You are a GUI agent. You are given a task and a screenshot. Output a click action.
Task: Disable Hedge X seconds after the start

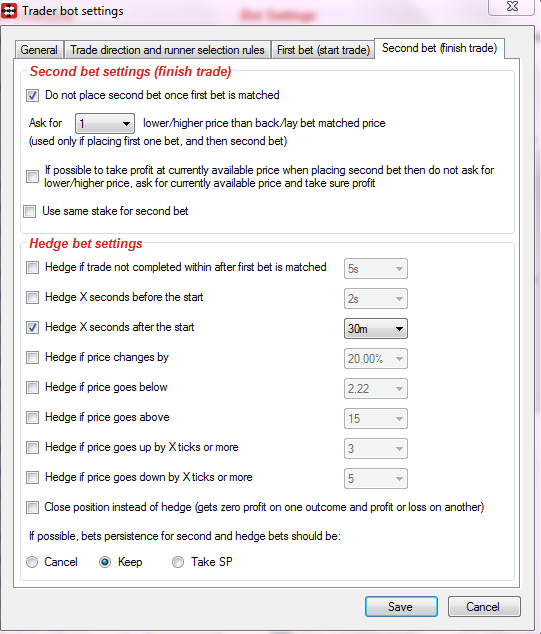(x=32, y=328)
